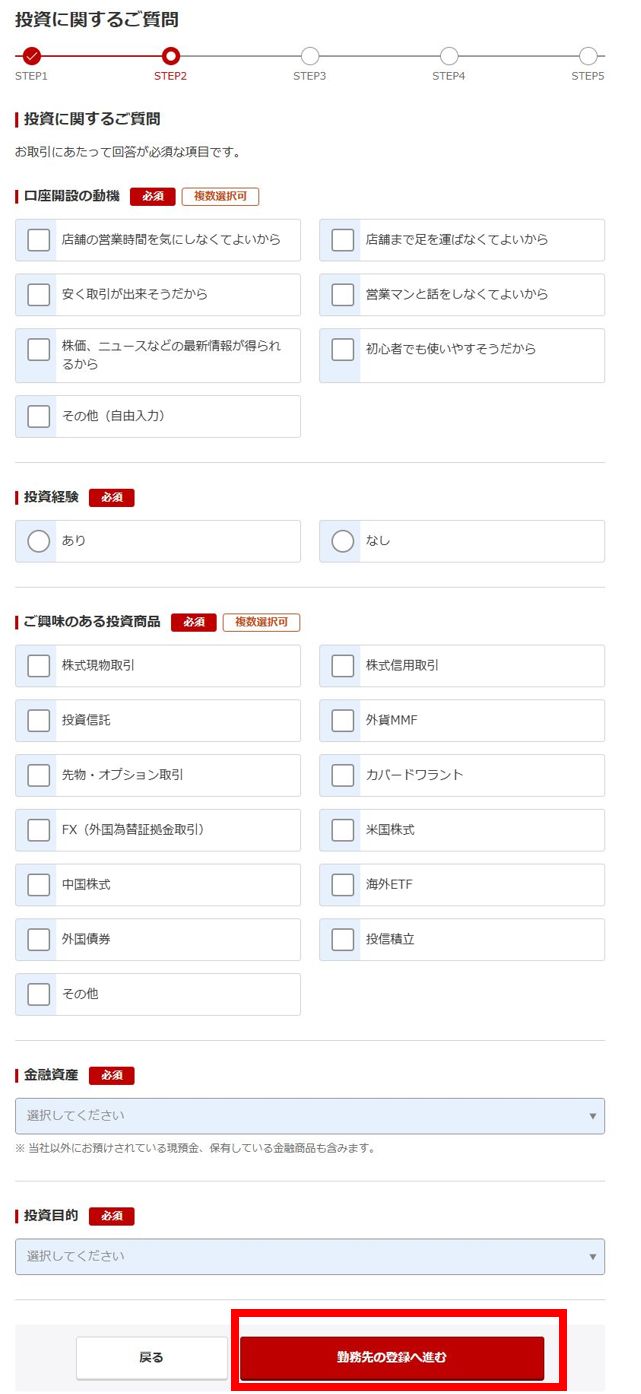641x1394 pixels.
Task: Check 外貨MMF product checkbox
Action: (341, 720)
